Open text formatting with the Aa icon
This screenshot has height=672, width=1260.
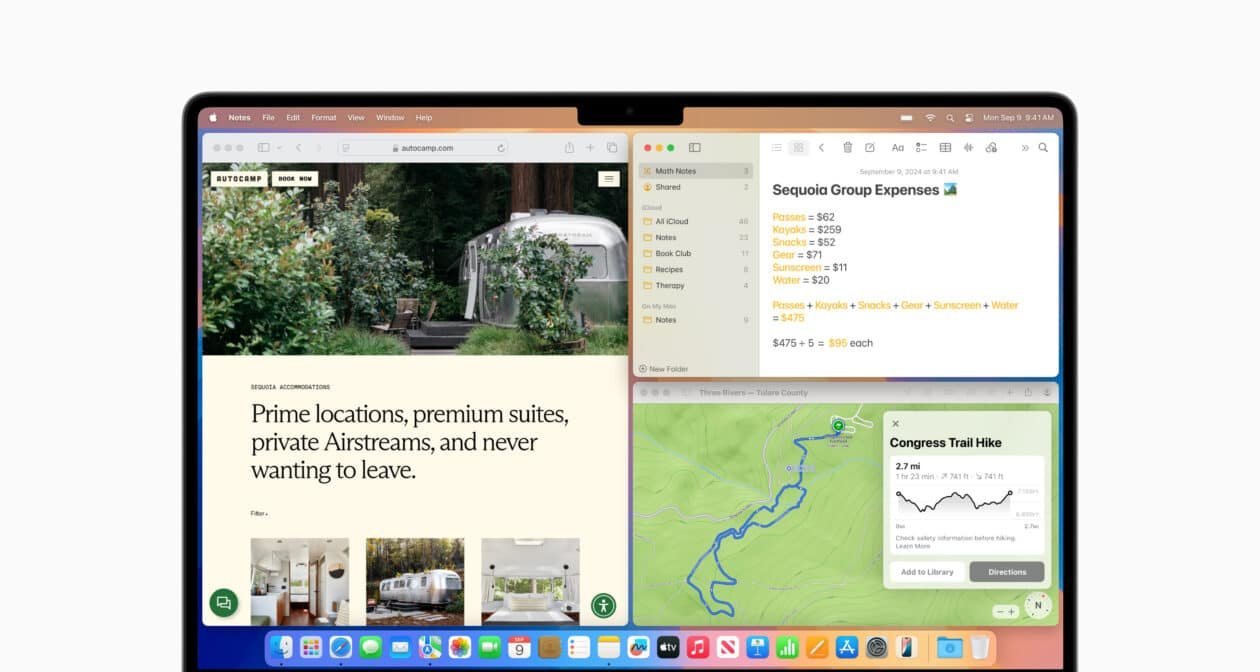[898, 147]
